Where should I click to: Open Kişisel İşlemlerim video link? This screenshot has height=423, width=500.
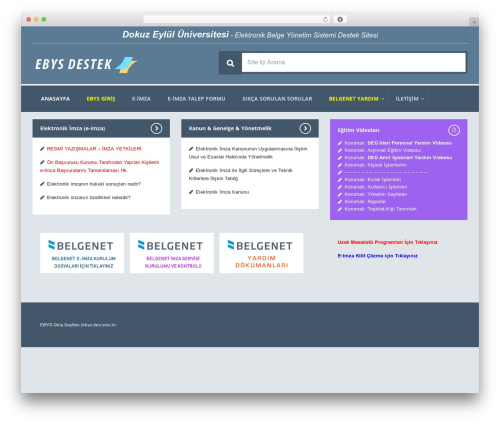[x=376, y=165]
